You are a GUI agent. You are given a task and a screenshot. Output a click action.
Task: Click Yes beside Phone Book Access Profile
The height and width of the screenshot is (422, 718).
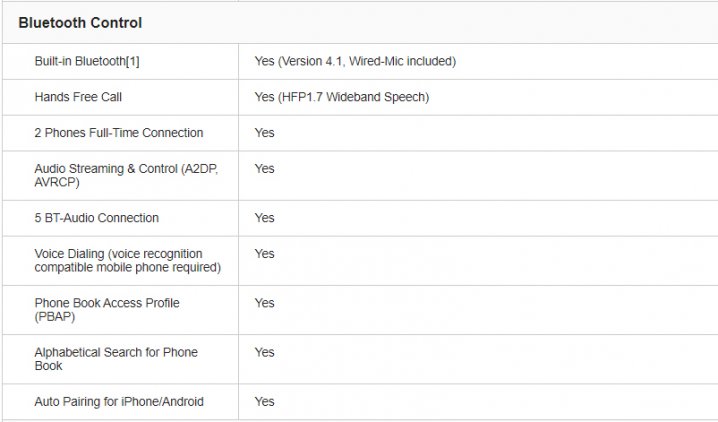[x=265, y=303]
